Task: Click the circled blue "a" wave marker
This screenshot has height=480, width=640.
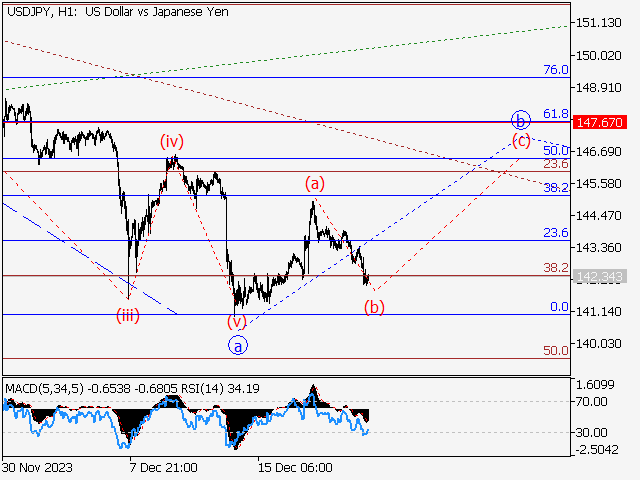Action: (237, 345)
